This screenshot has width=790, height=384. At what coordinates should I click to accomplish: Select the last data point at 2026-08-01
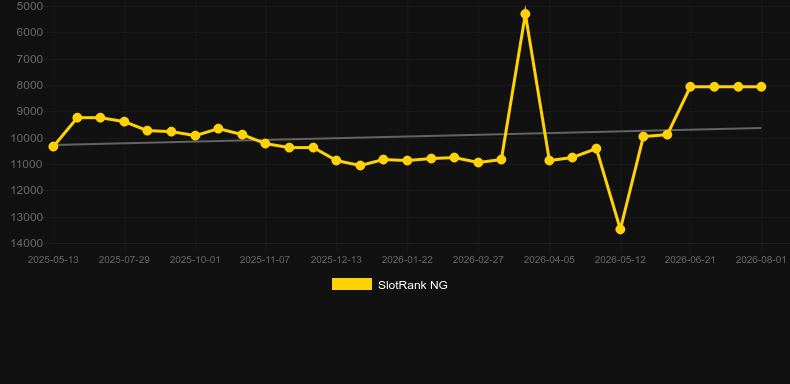click(x=761, y=87)
